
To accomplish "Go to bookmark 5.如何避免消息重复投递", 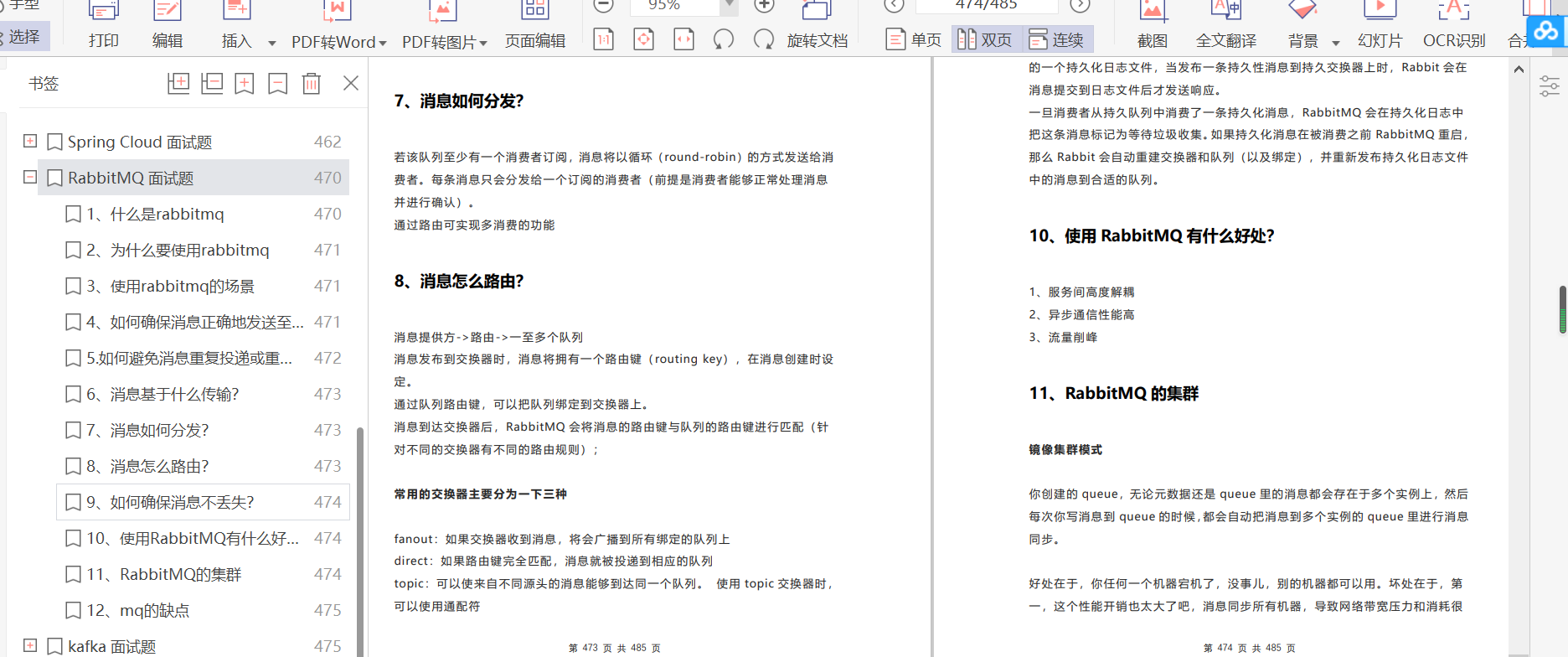I will pos(190,358).
